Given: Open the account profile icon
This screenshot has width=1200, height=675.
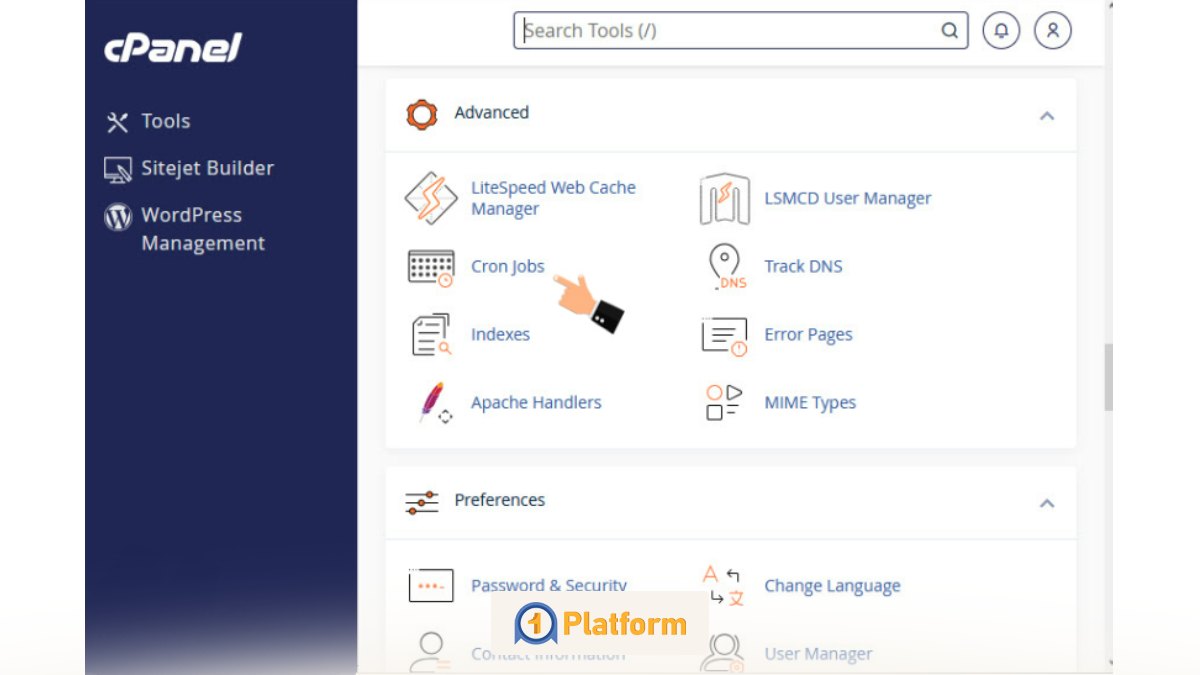Looking at the screenshot, I should point(1051,30).
